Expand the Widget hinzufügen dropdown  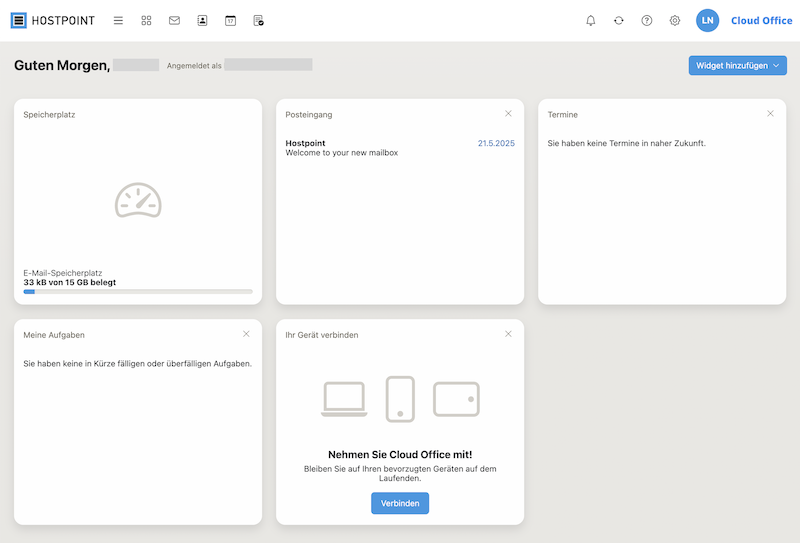click(x=738, y=65)
